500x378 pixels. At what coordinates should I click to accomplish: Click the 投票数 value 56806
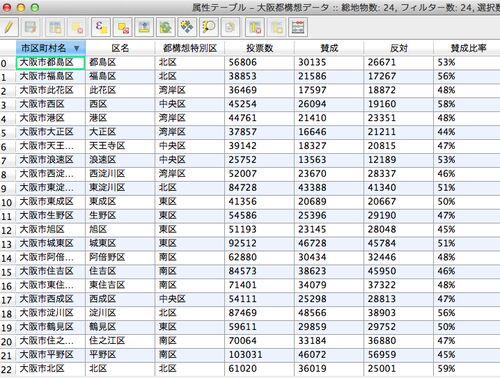[x=260, y=63]
